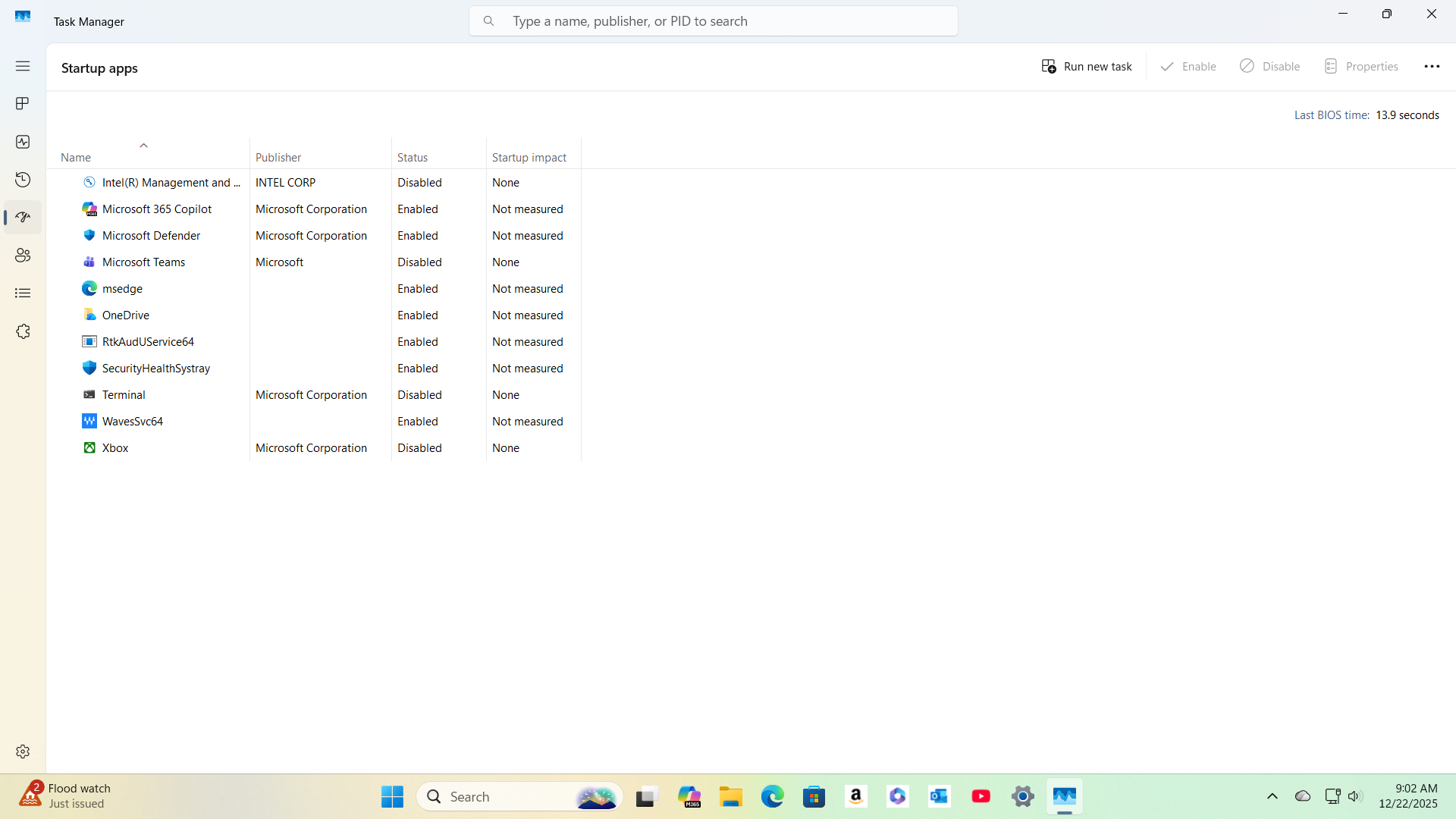Click the Name column sort chevron
Image resolution: width=1456 pixels, height=819 pixels.
pos(143,146)
